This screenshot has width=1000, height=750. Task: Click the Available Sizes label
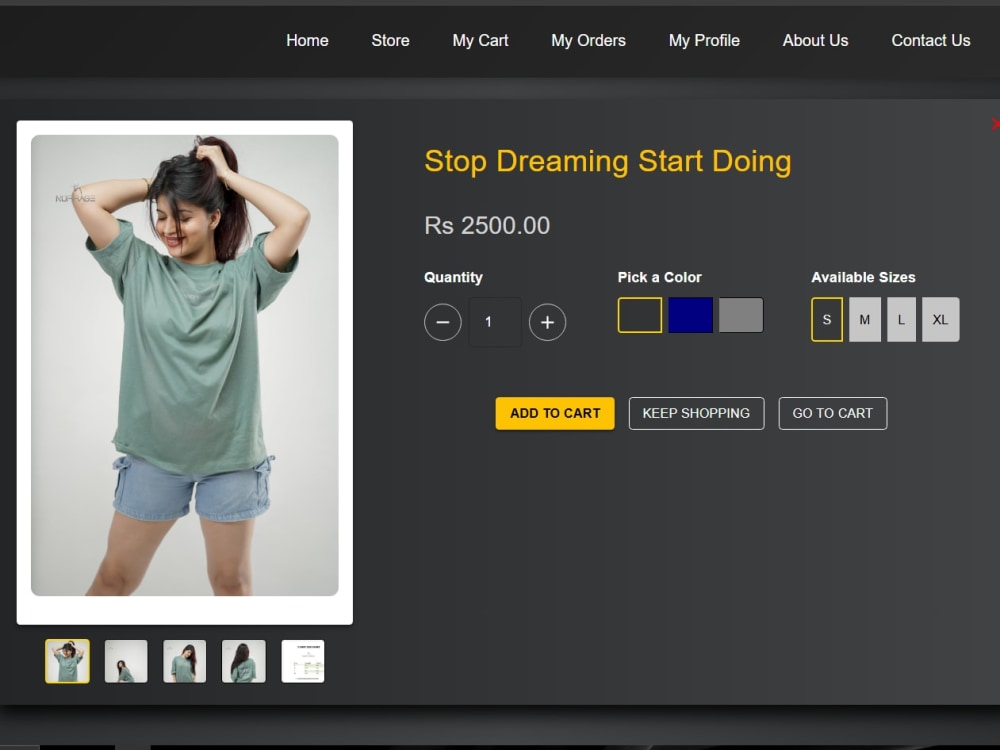coord(864,277)
